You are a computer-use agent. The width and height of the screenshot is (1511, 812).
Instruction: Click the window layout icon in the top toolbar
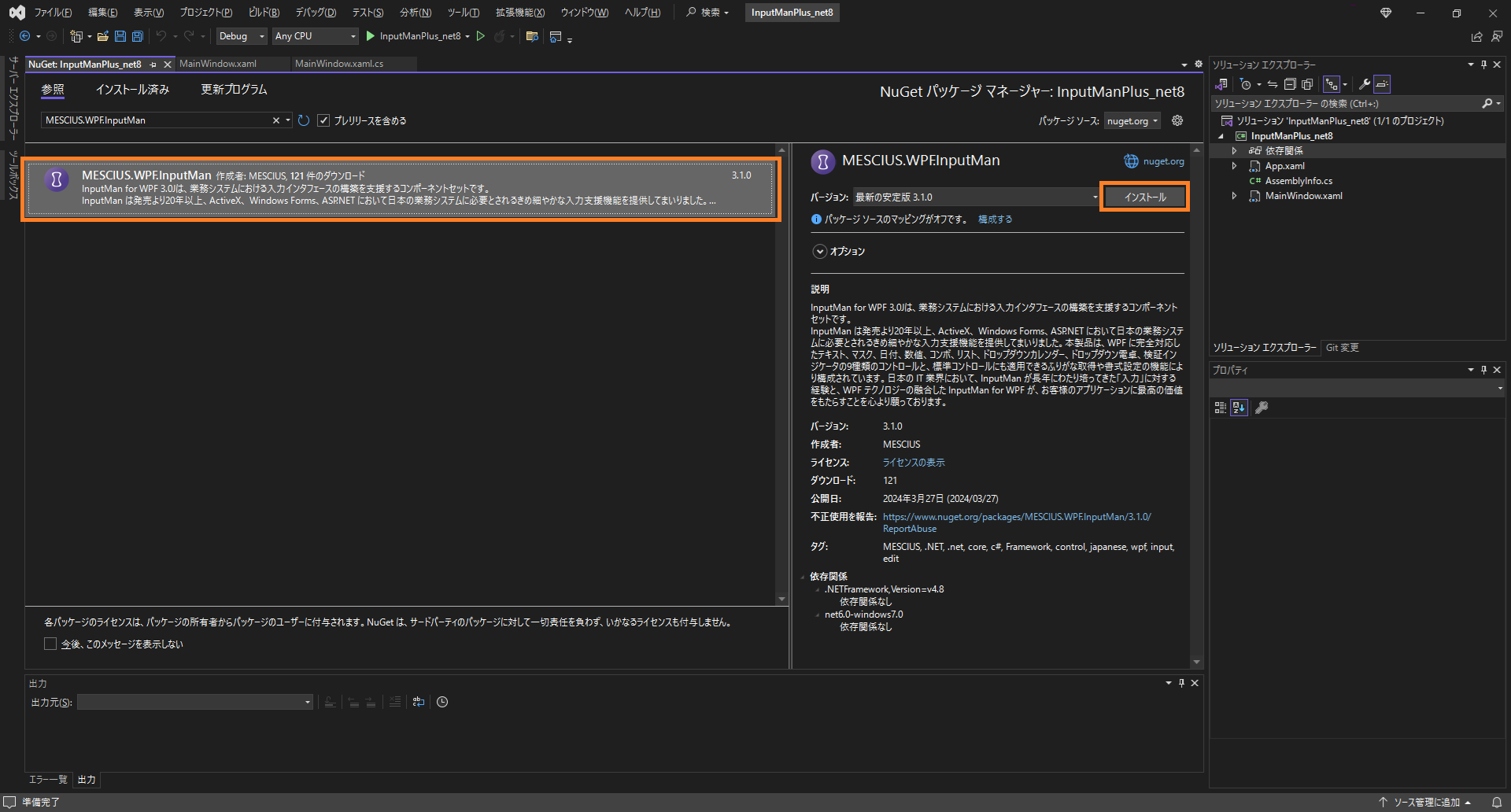pos(556,36)
